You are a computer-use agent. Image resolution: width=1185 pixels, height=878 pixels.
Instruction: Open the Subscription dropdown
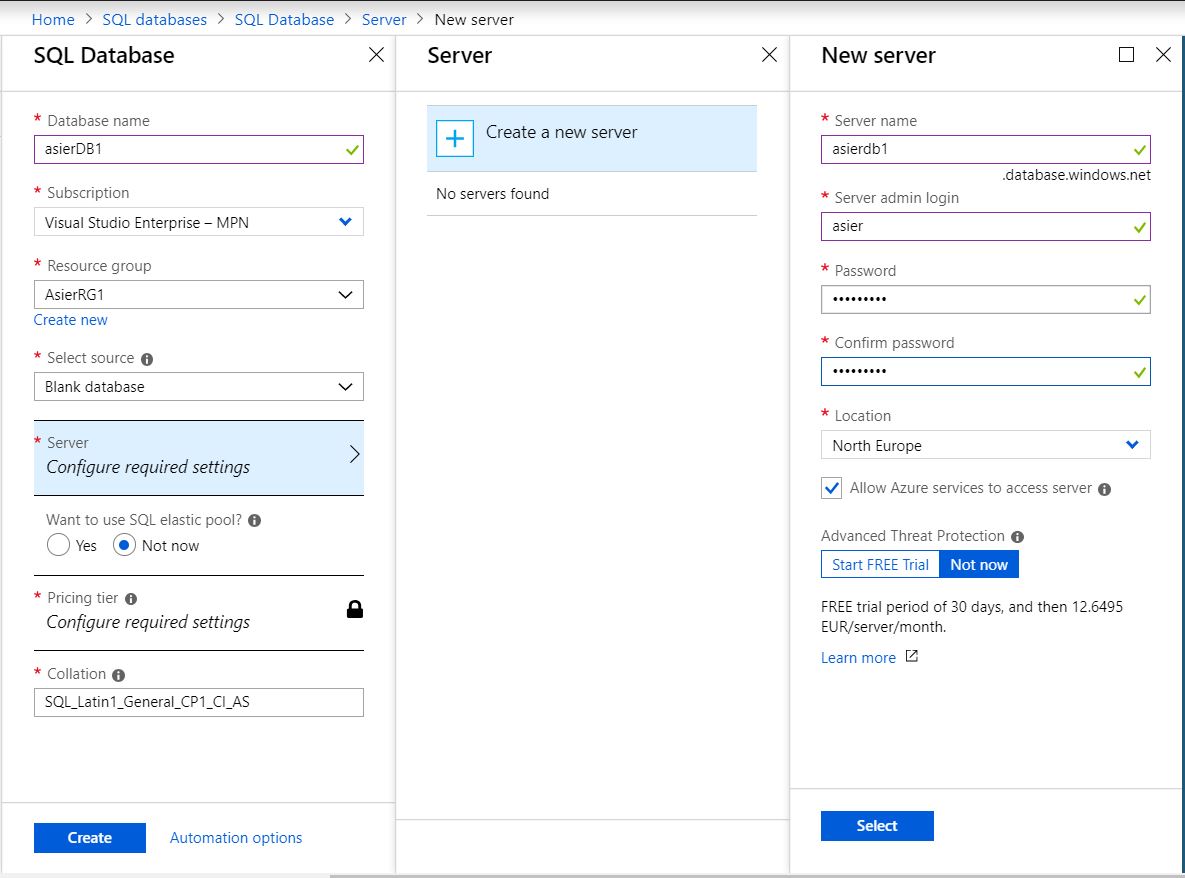pyautogui.click(x=198, y=221)
